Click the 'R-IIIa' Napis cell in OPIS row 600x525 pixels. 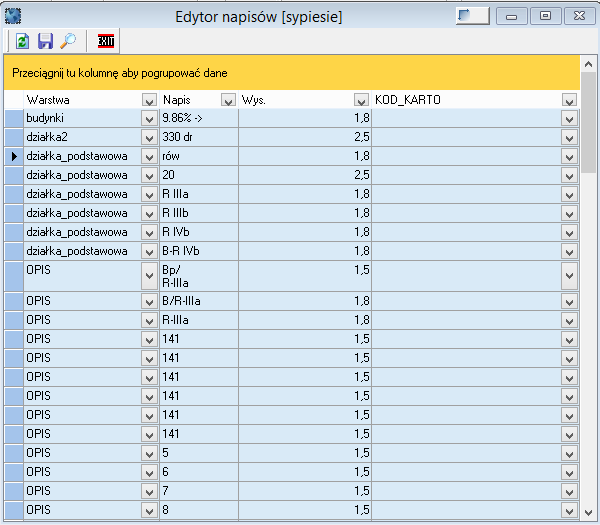click(199, 320)
